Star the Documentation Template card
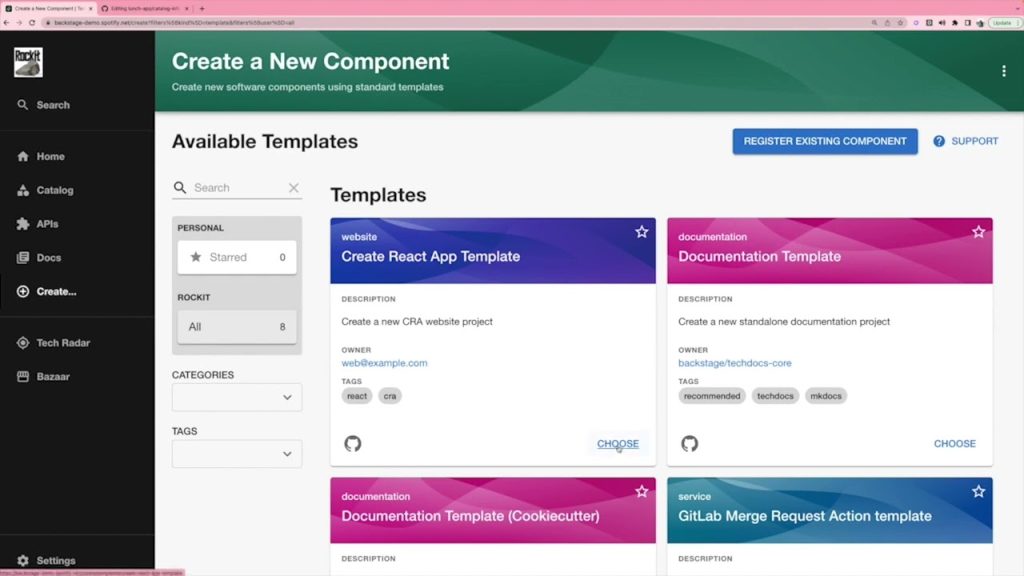 pyautogui.click(x=978, y=232)
